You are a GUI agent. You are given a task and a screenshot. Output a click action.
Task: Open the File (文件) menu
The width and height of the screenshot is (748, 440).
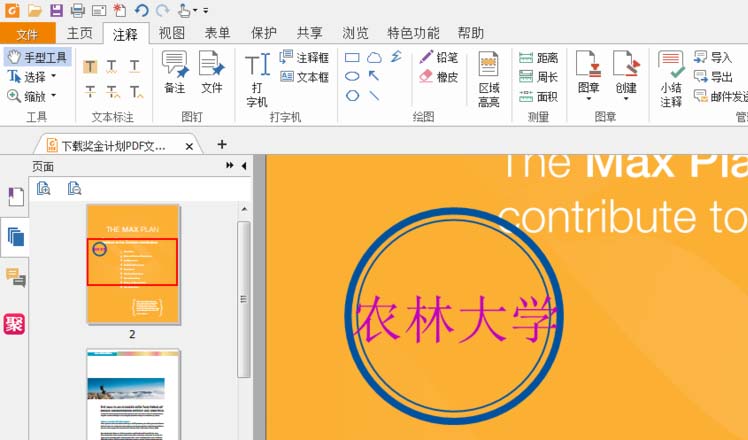[x=27, y=34]
